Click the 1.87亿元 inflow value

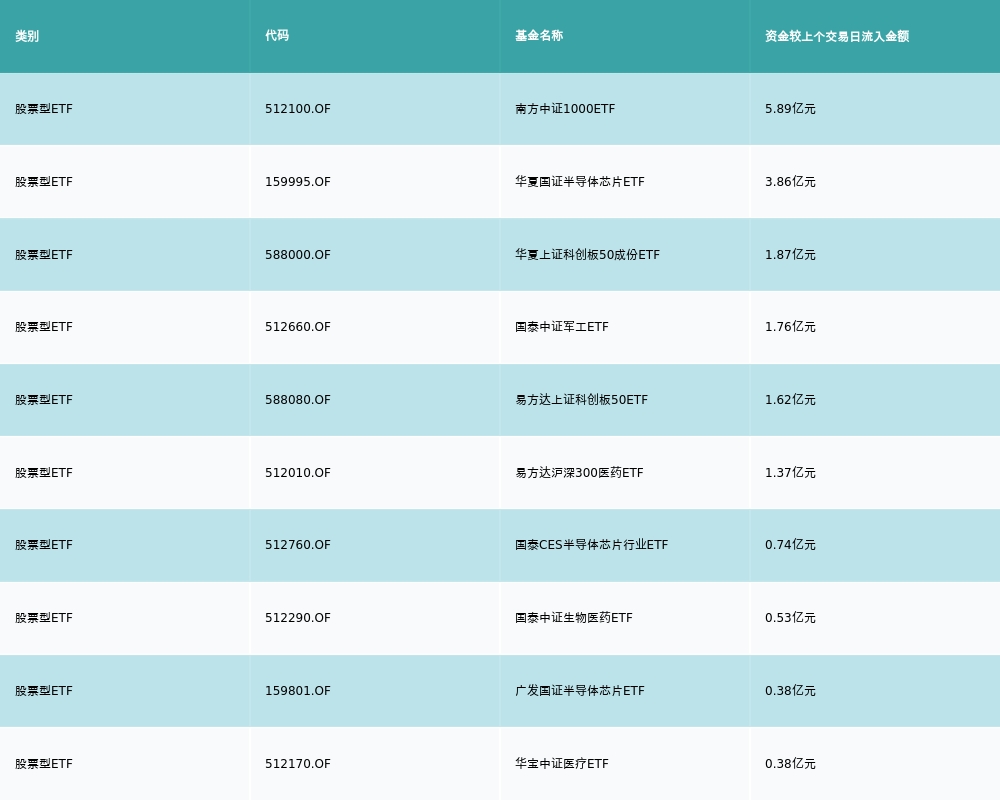click(790, 255)
